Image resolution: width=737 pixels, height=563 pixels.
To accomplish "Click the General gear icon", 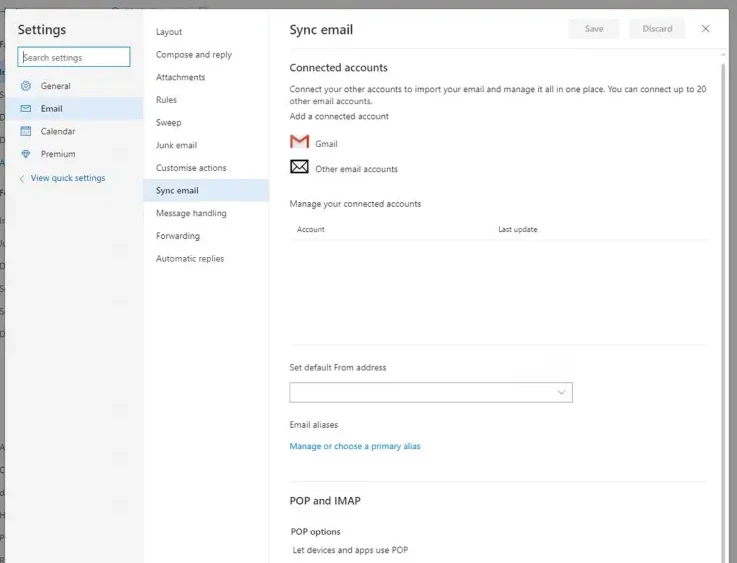I will tap(26, 86).
